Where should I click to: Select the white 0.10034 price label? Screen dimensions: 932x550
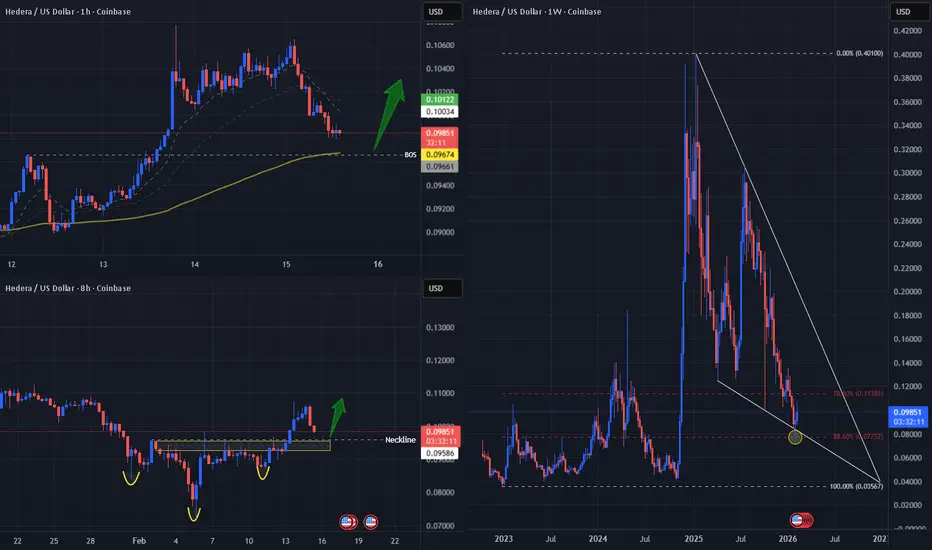(x=439, y=112)
